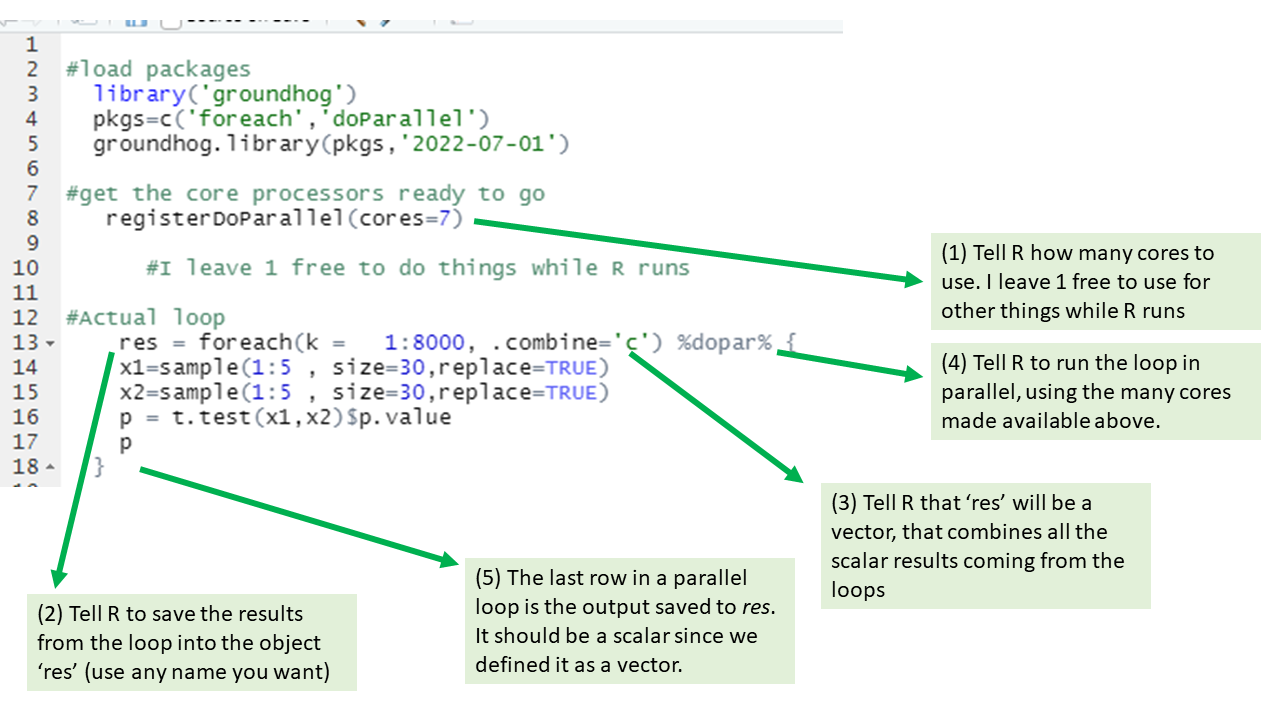Click the blue save icon in toolbar
Image resolution: width=1280 pixels, height=720 pixels.
pos(136,18)
